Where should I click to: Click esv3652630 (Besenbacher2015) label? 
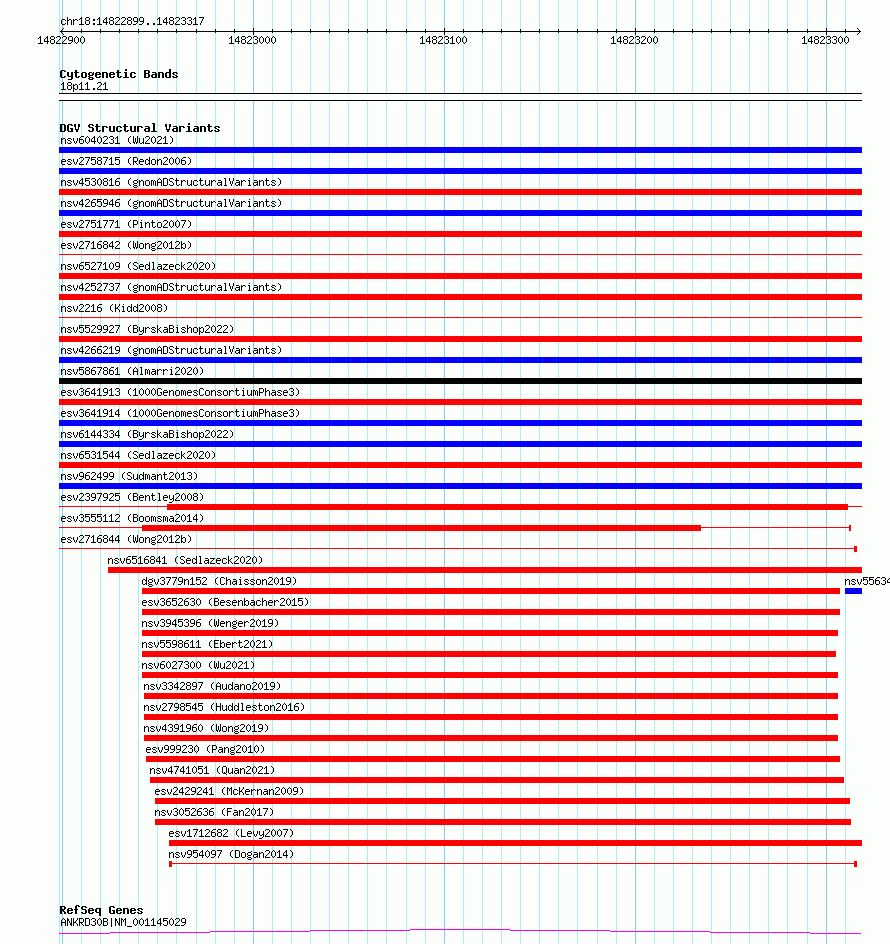point(225,603)
